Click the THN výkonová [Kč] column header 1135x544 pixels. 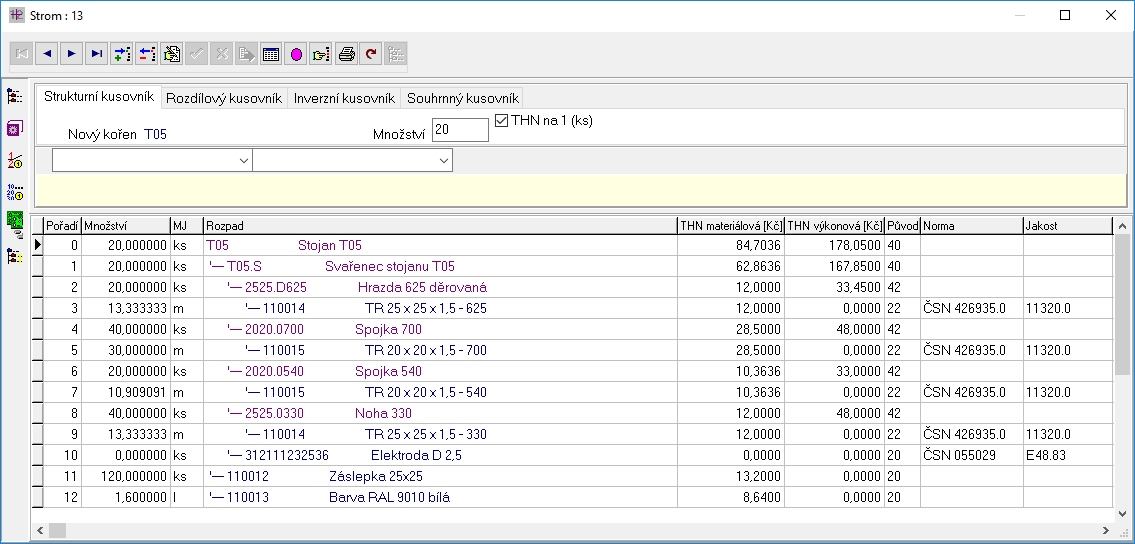point(835,226)
